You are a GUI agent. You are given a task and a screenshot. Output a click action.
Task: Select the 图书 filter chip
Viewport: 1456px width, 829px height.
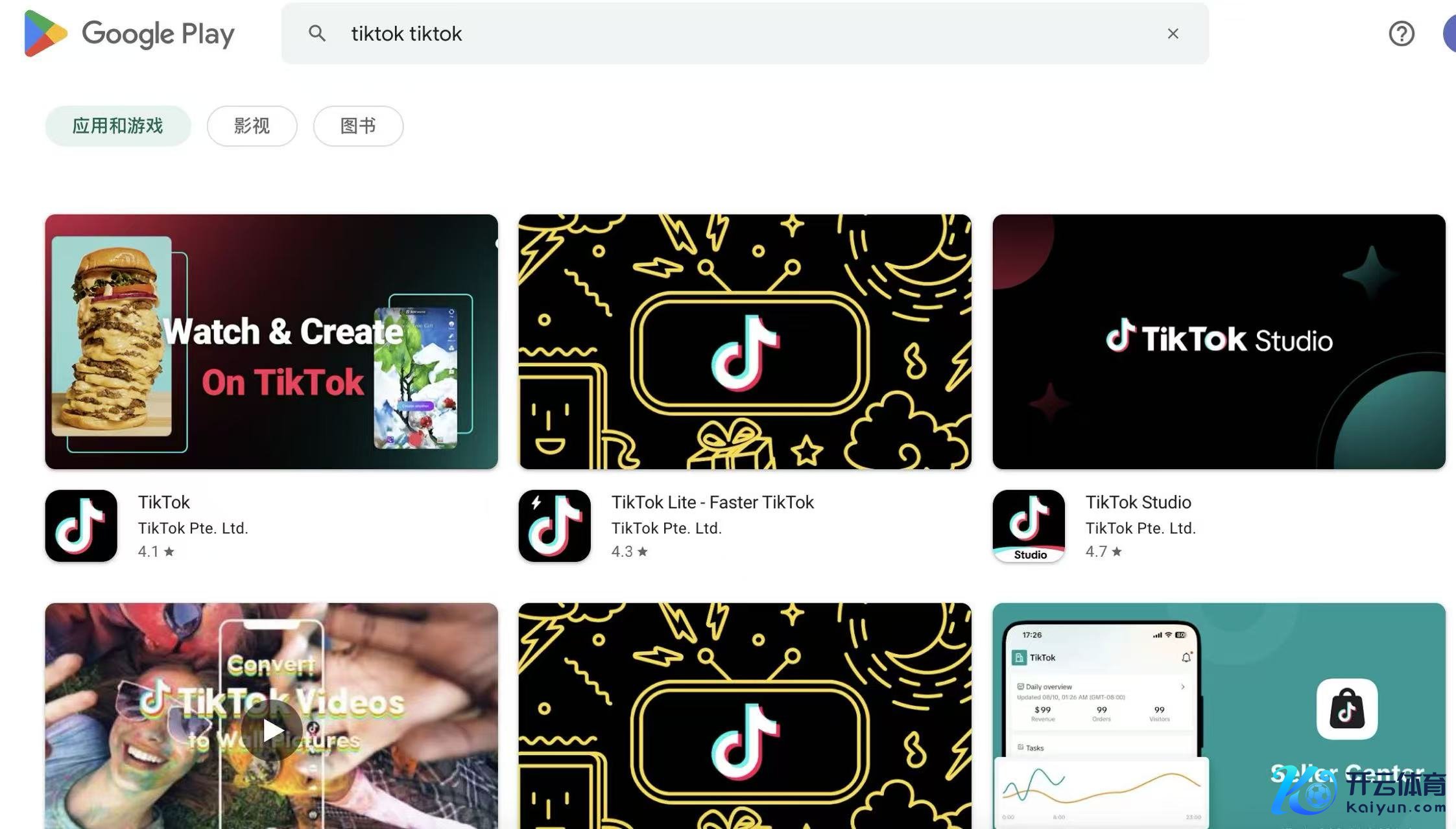pyautogui.click(x=359, y=126)
